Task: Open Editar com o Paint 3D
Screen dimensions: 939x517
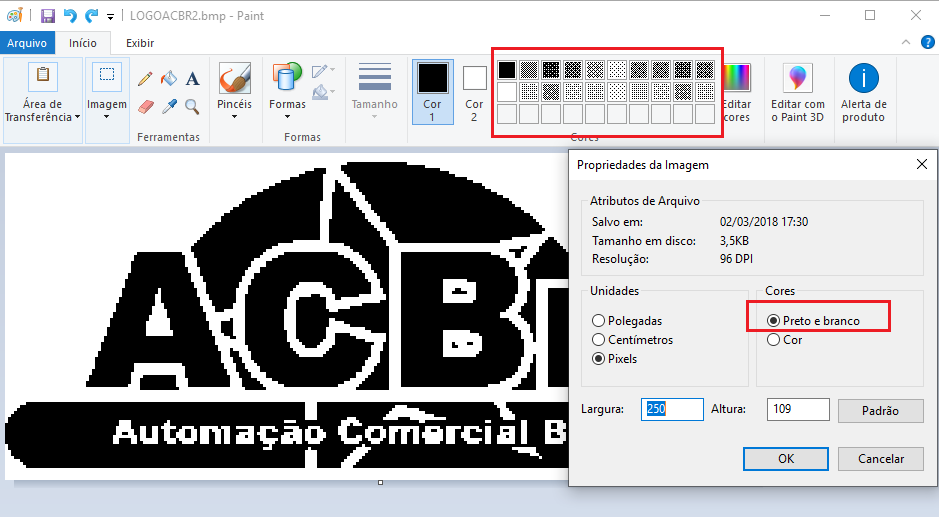Action: coord(798,93)
